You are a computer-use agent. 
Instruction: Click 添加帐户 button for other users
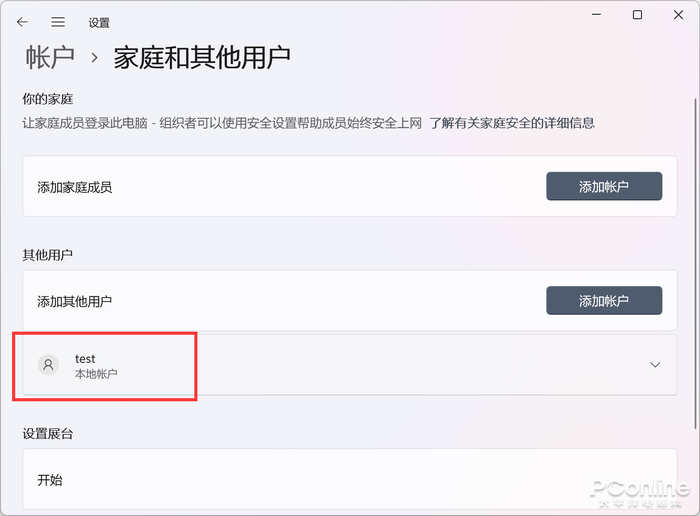coord(603,300)
